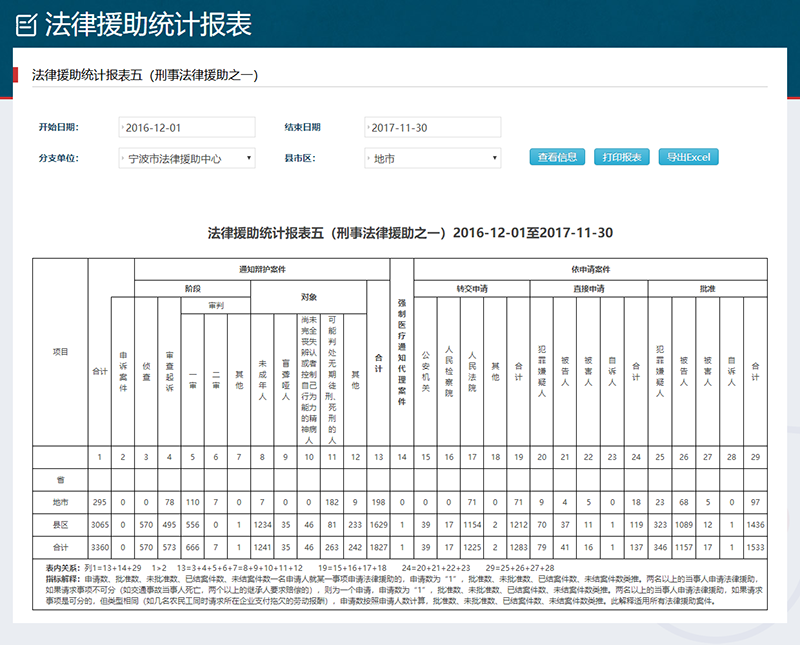This screenshot has height=645, width=800.
Task: Click the report edit icon beside the title
Action: [27, 25]
